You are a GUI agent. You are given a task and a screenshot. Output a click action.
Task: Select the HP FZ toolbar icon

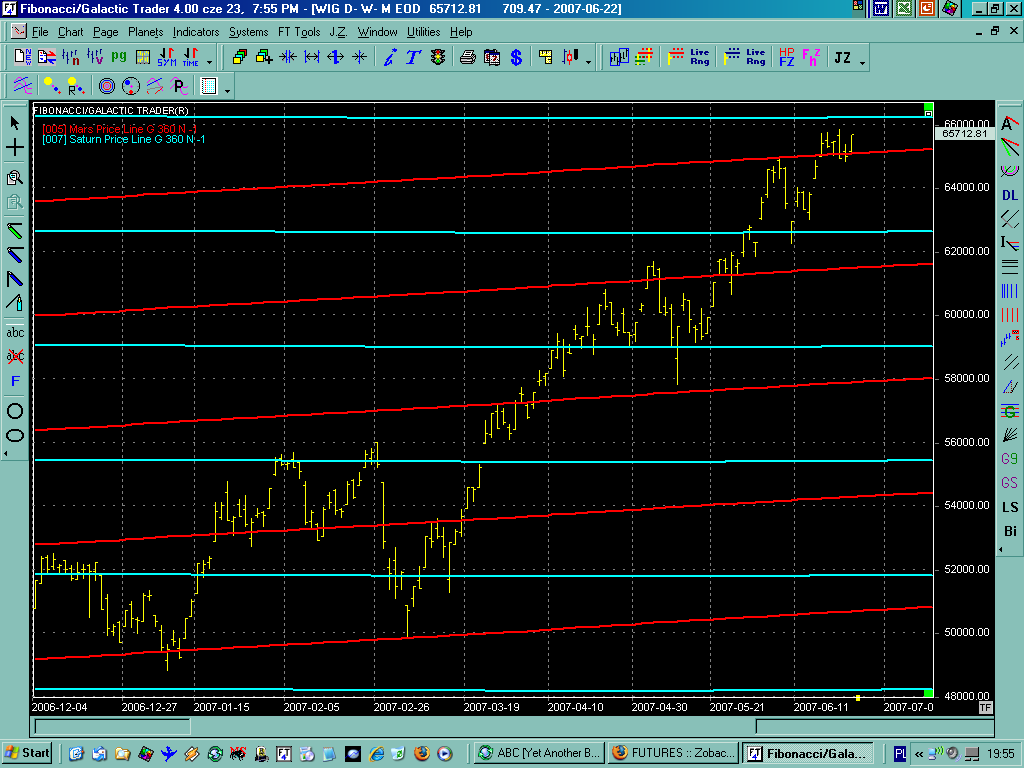(786, 57)
